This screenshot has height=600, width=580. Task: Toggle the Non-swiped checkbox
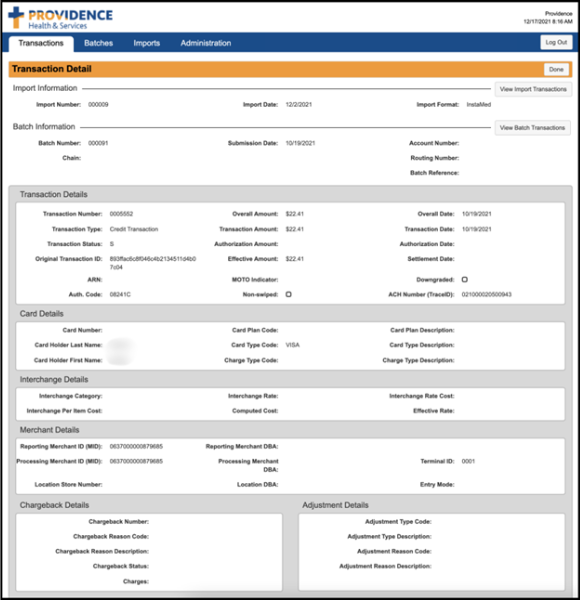click(x=288, y=294)
